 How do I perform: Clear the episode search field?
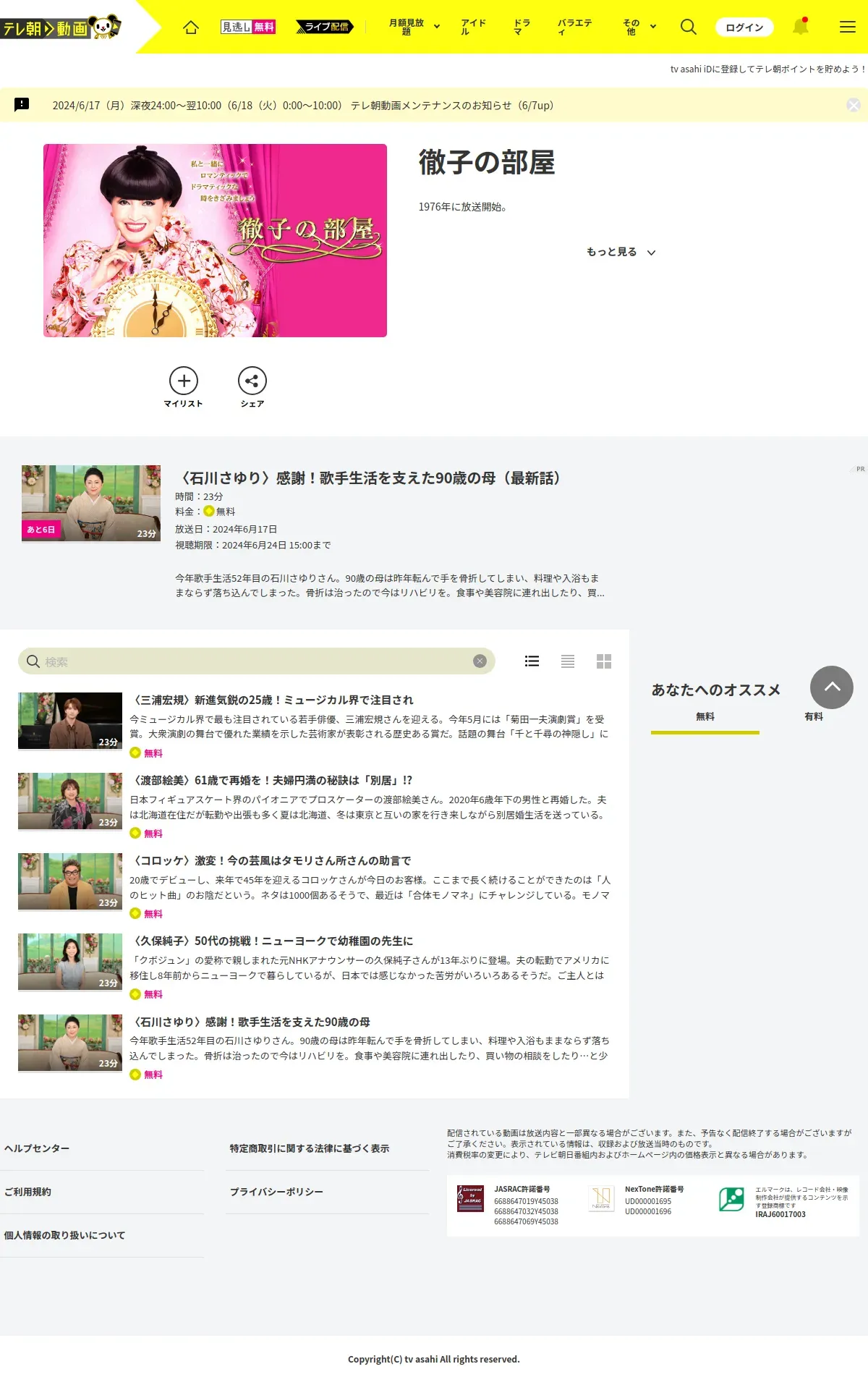click(x=480, y=661)
